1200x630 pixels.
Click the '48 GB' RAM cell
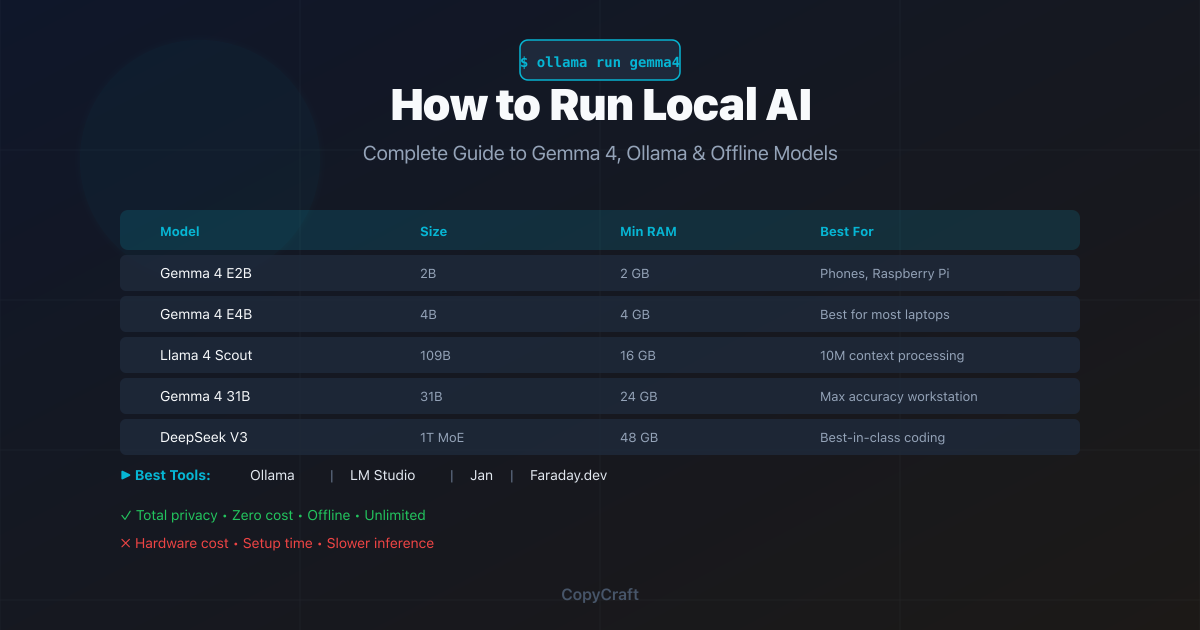tap(639, 437)
